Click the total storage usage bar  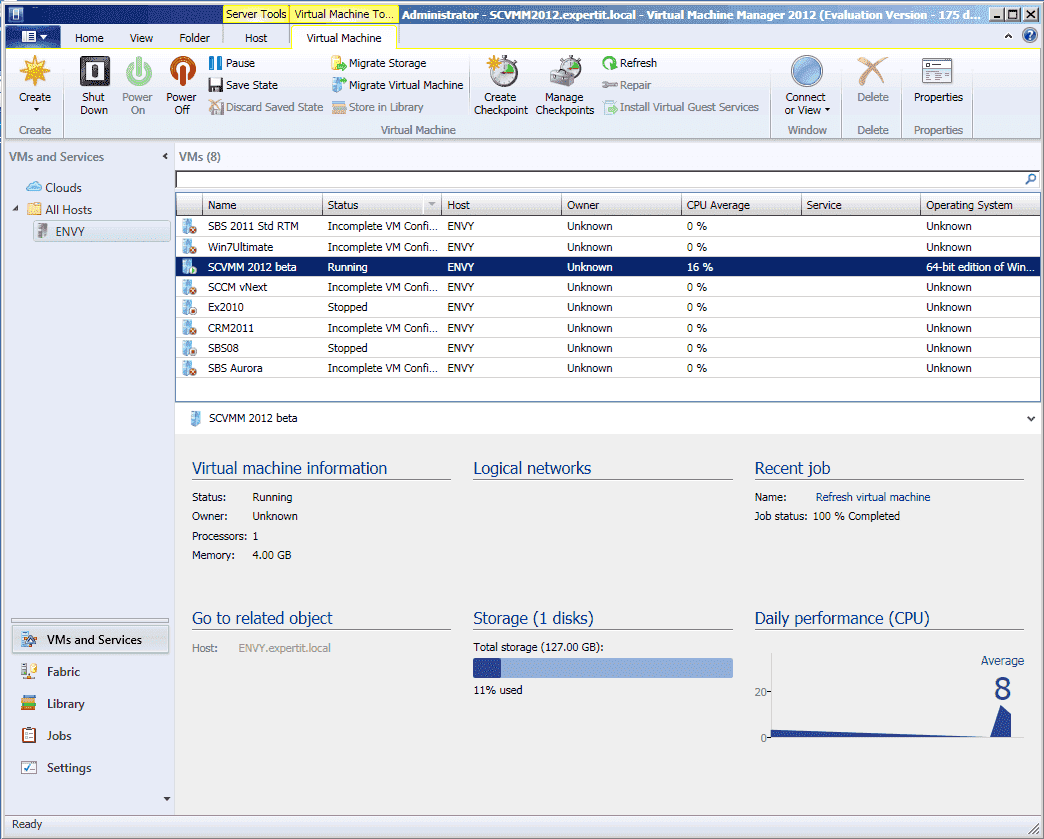[603, 668]
